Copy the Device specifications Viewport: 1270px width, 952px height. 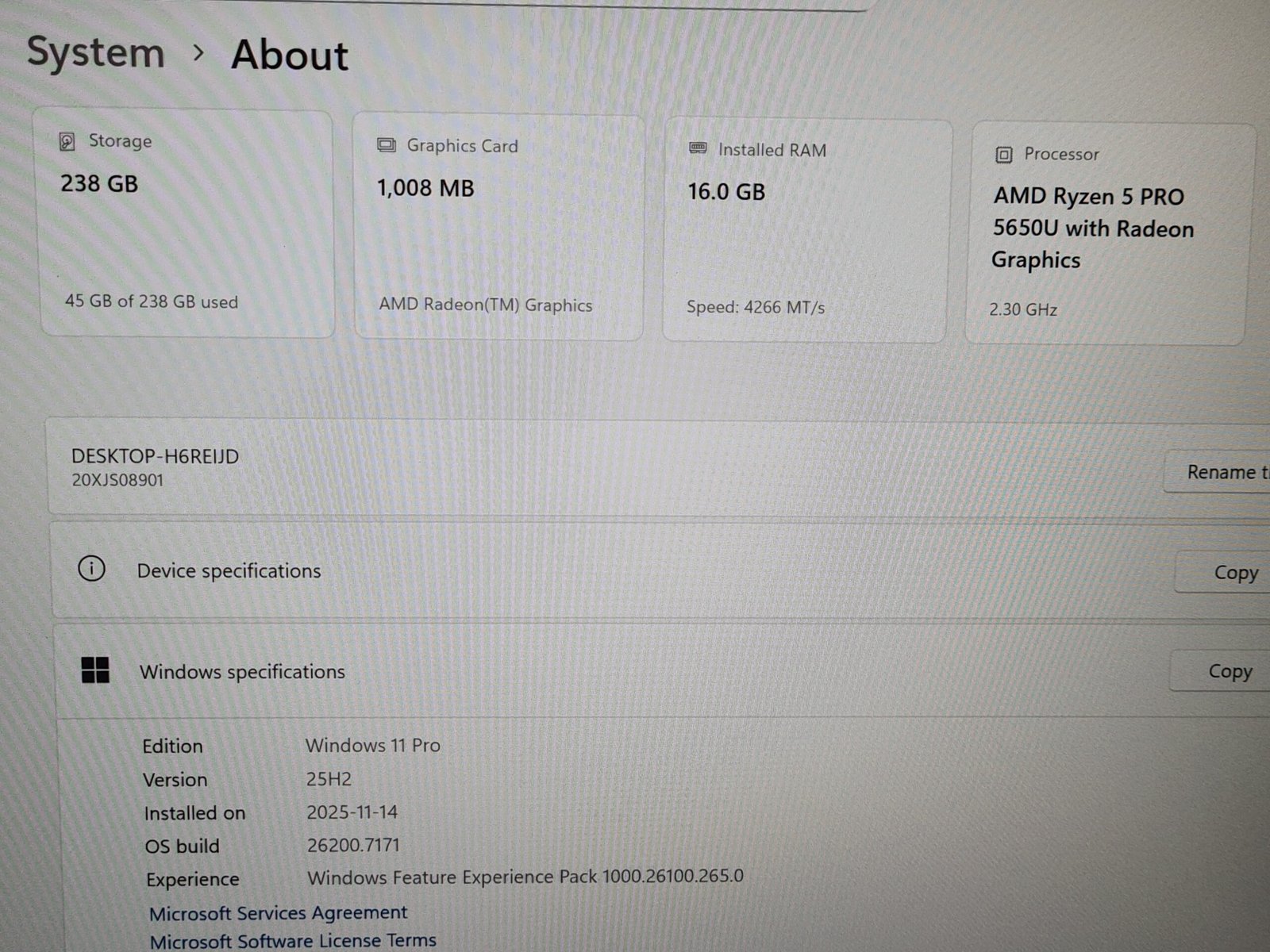pos(1234,573)
